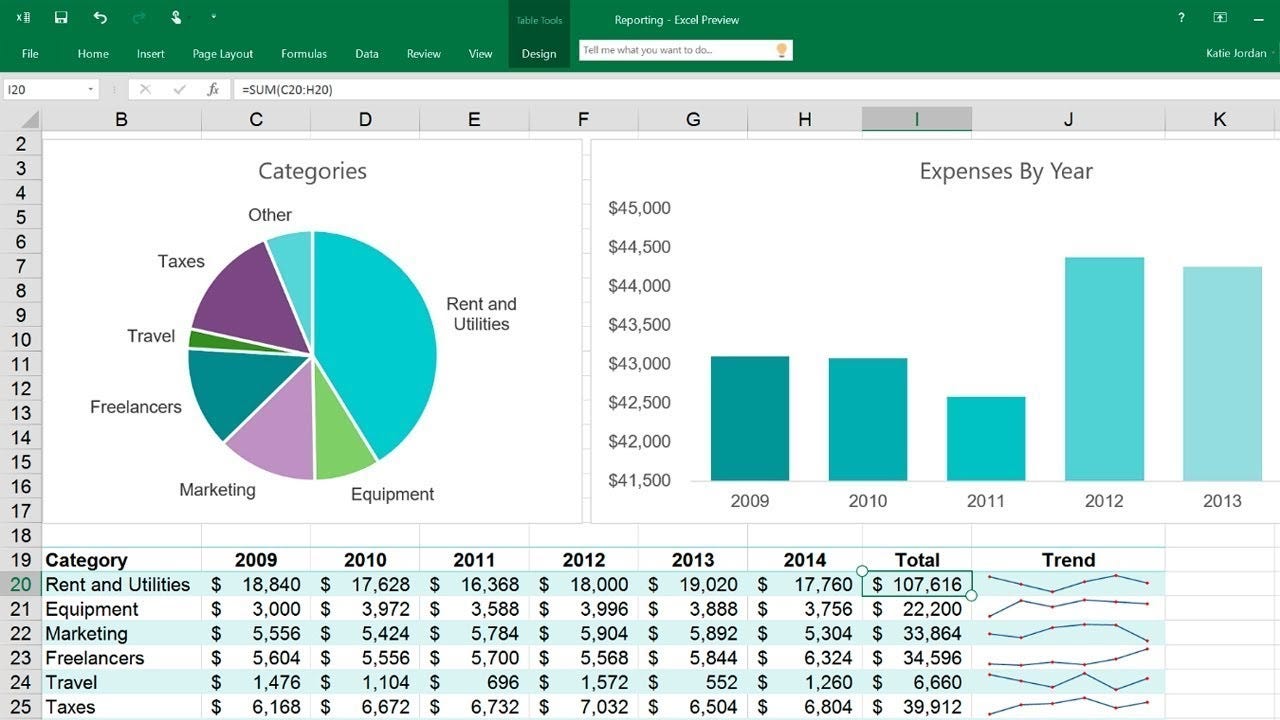Open the File menu
Screen dimensions: 1280x720
click(29, 53)
